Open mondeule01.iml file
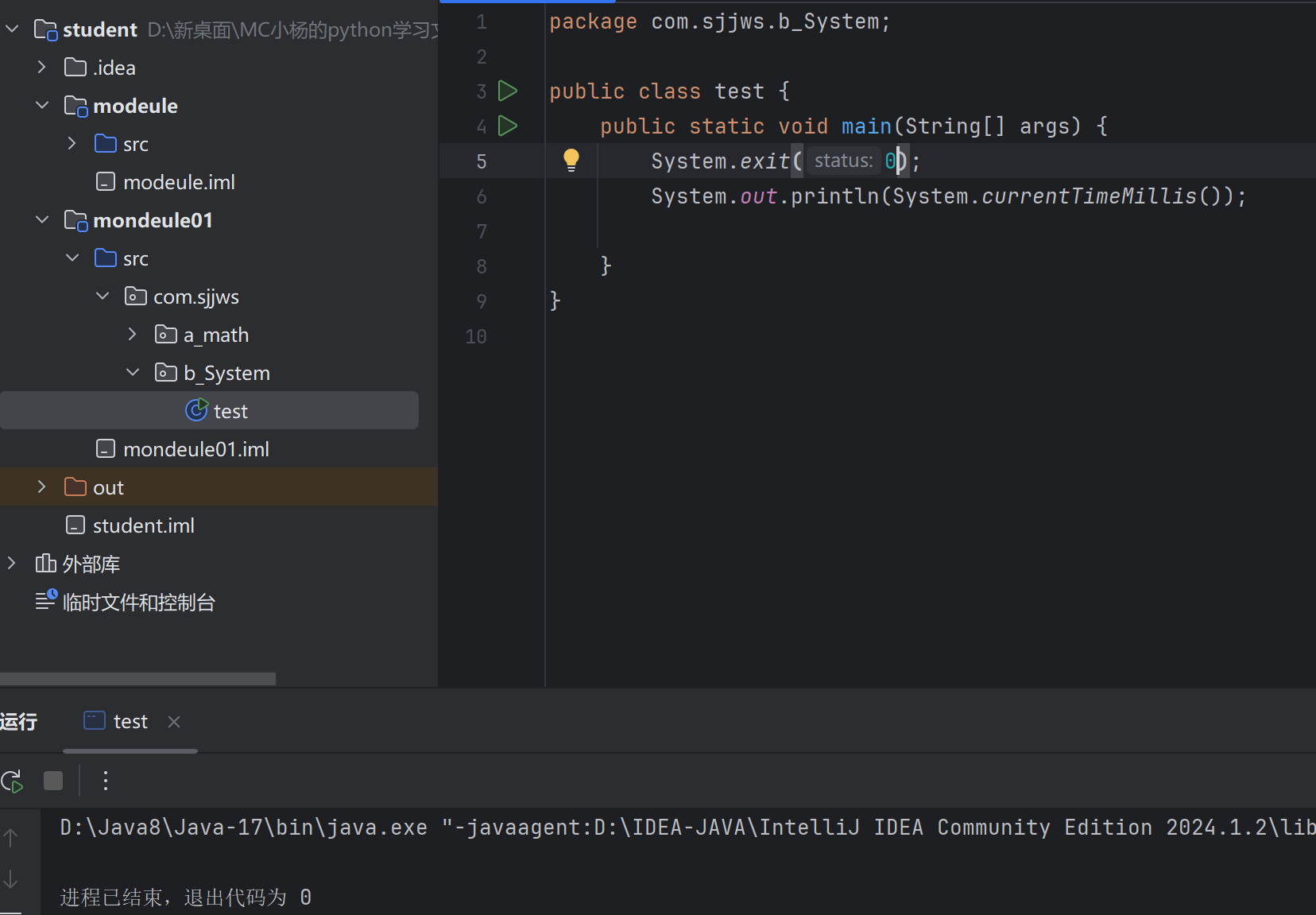Viewport: 1316px width, 915px height. pos(195,449)
